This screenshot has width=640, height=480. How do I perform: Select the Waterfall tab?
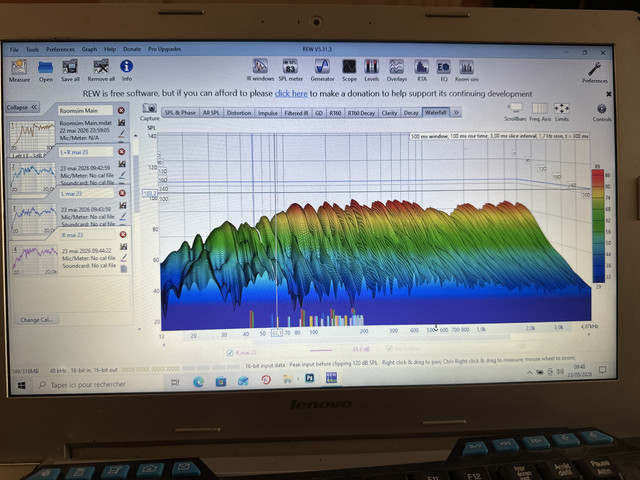[x=436, y=112]
